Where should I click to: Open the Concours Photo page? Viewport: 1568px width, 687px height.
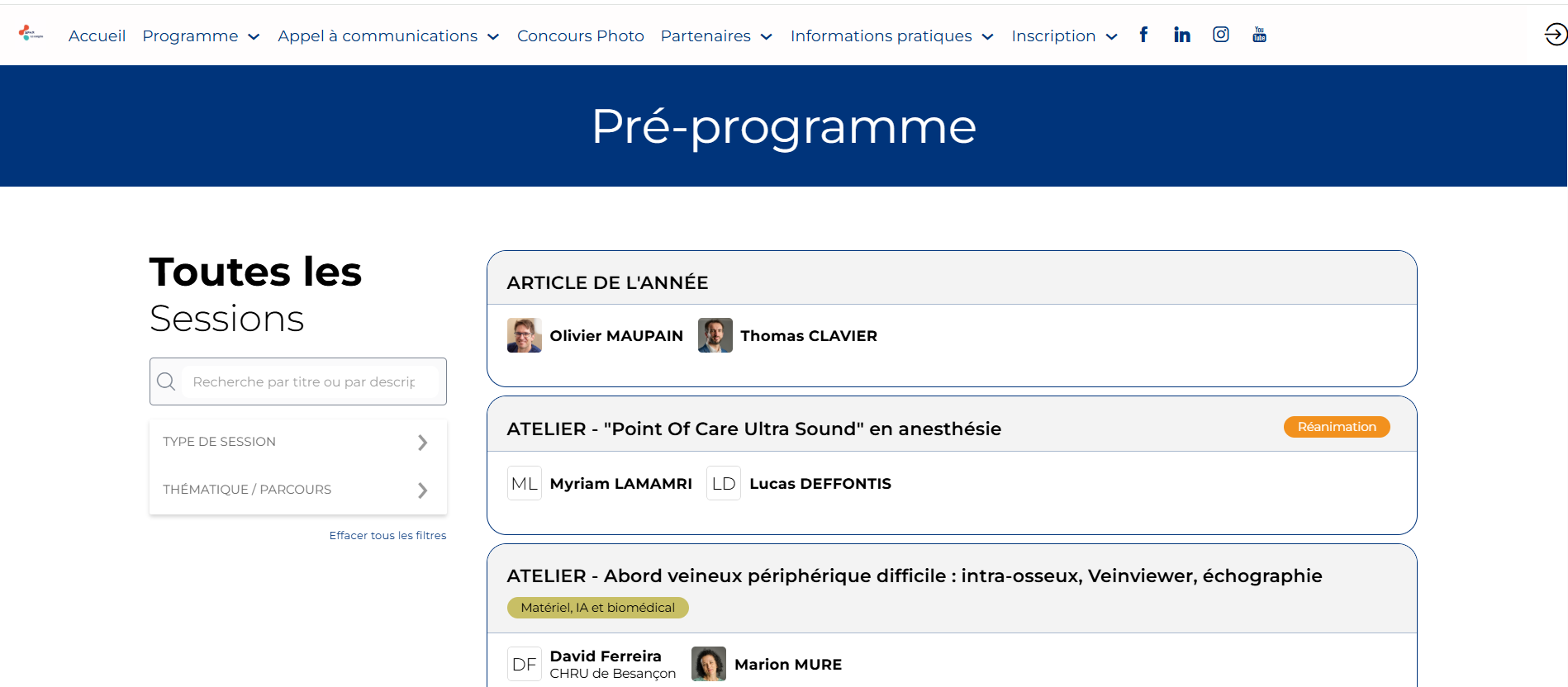580,36
